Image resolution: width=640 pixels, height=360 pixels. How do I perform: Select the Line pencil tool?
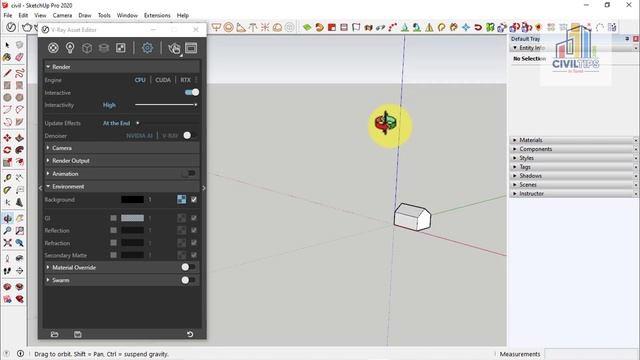(7, 73)
